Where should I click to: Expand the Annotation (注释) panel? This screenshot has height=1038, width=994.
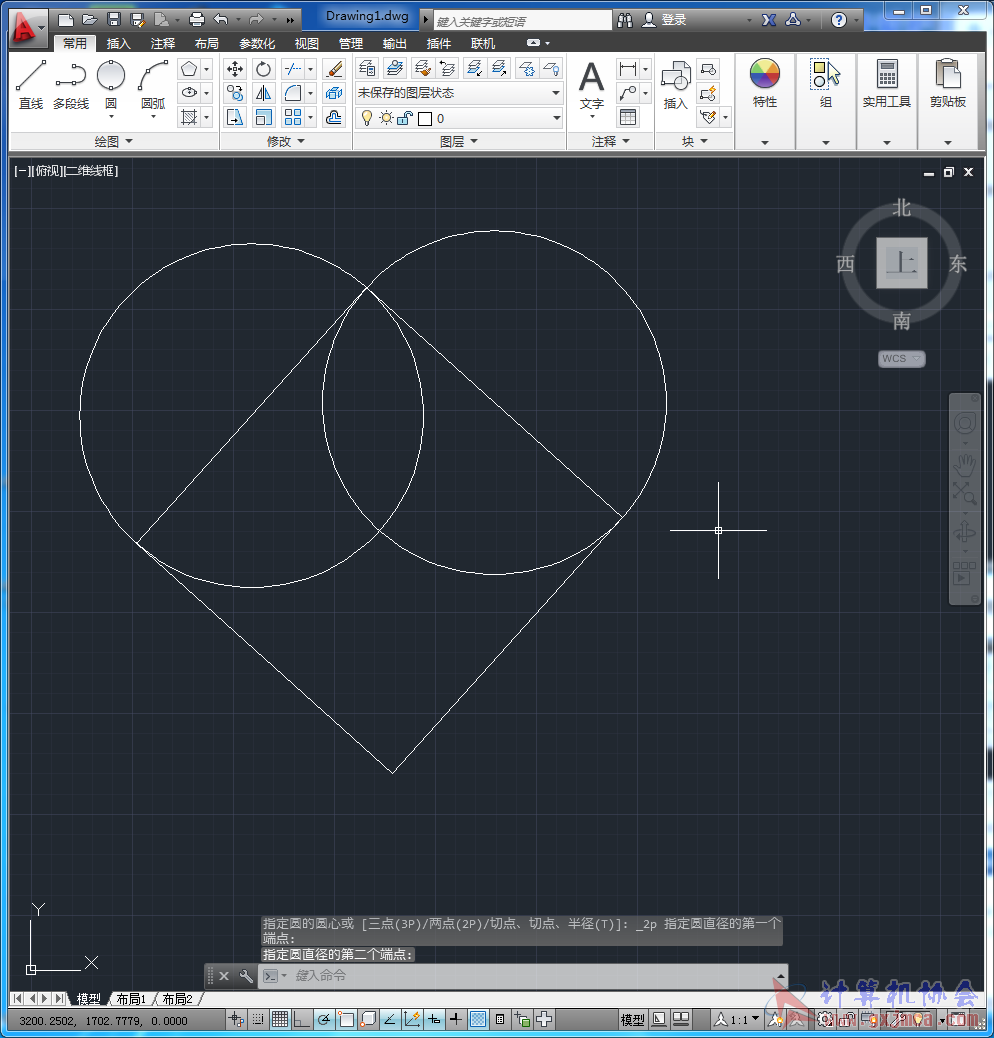(610, 141)
